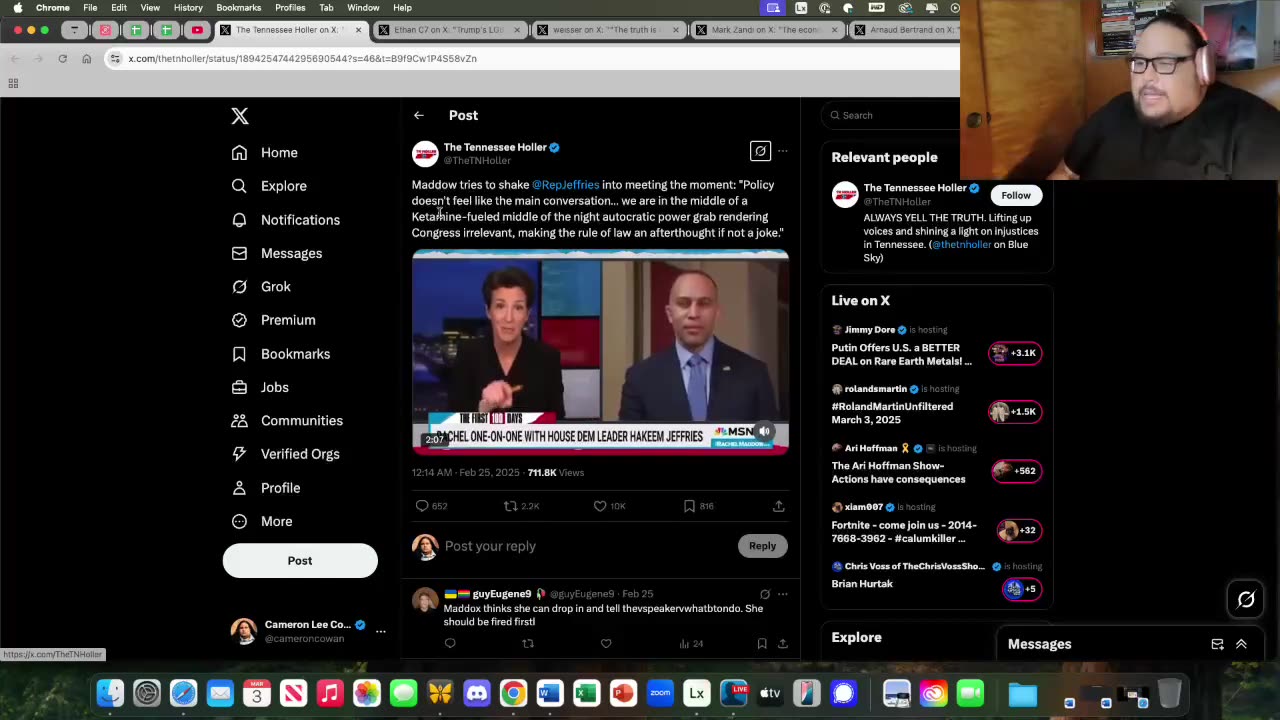Screen dimensions: 1280x720
Task: Switch to 'Ethan C7 on X' tab
Action: 450,30
